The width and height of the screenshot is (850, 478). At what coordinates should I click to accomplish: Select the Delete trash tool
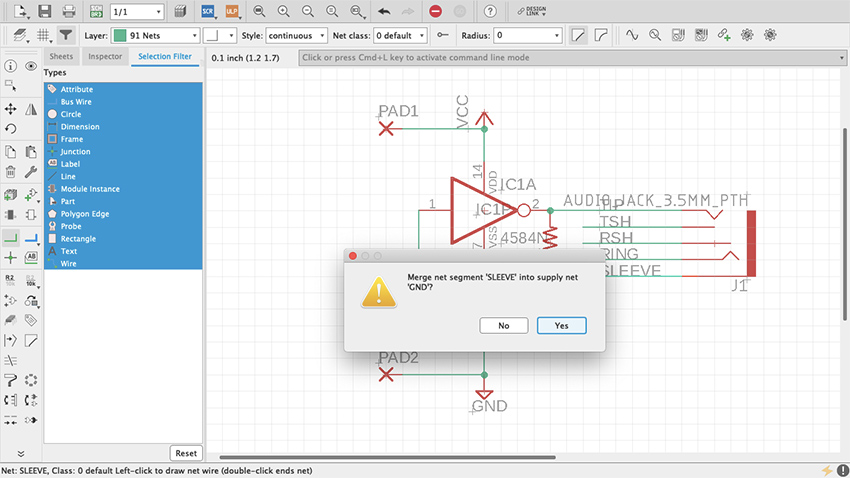[x=10, y=172]
